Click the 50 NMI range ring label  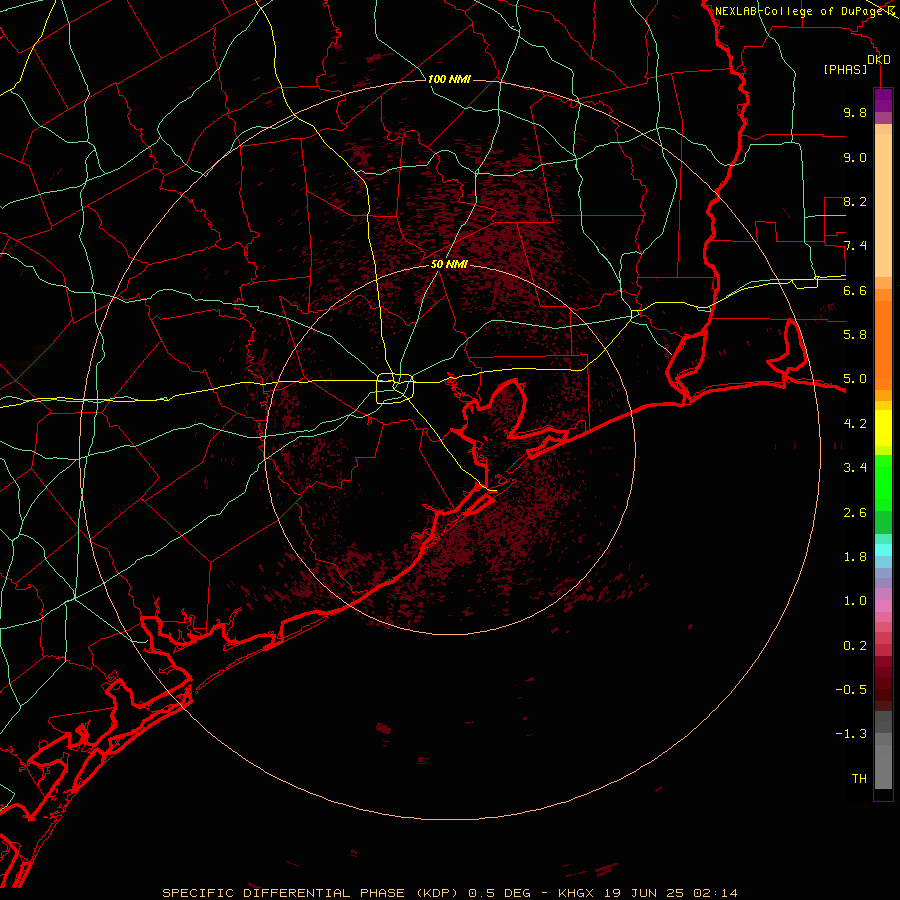449,264
